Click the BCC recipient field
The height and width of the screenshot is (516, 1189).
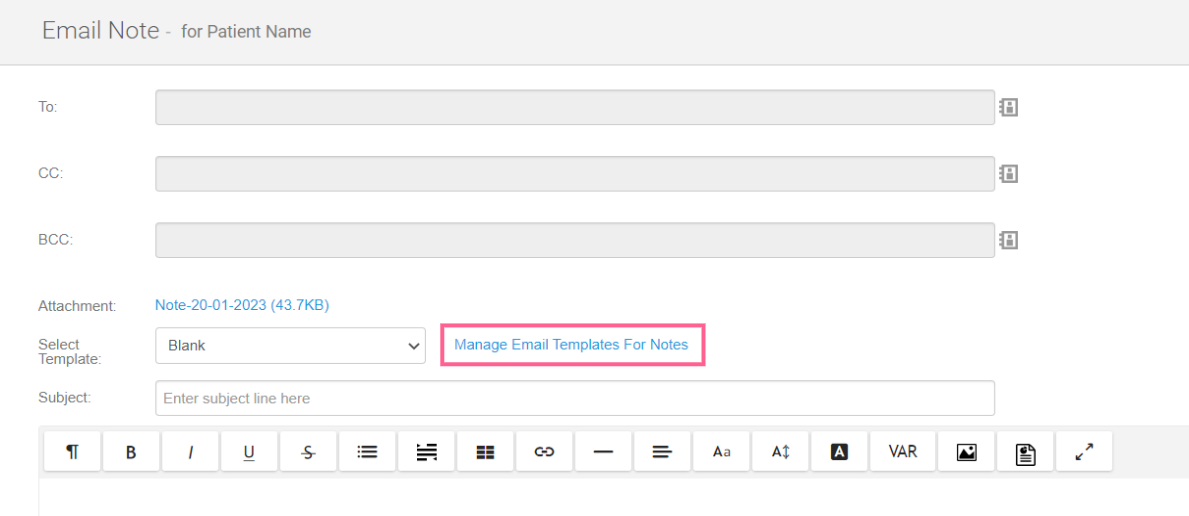[575, 240]
